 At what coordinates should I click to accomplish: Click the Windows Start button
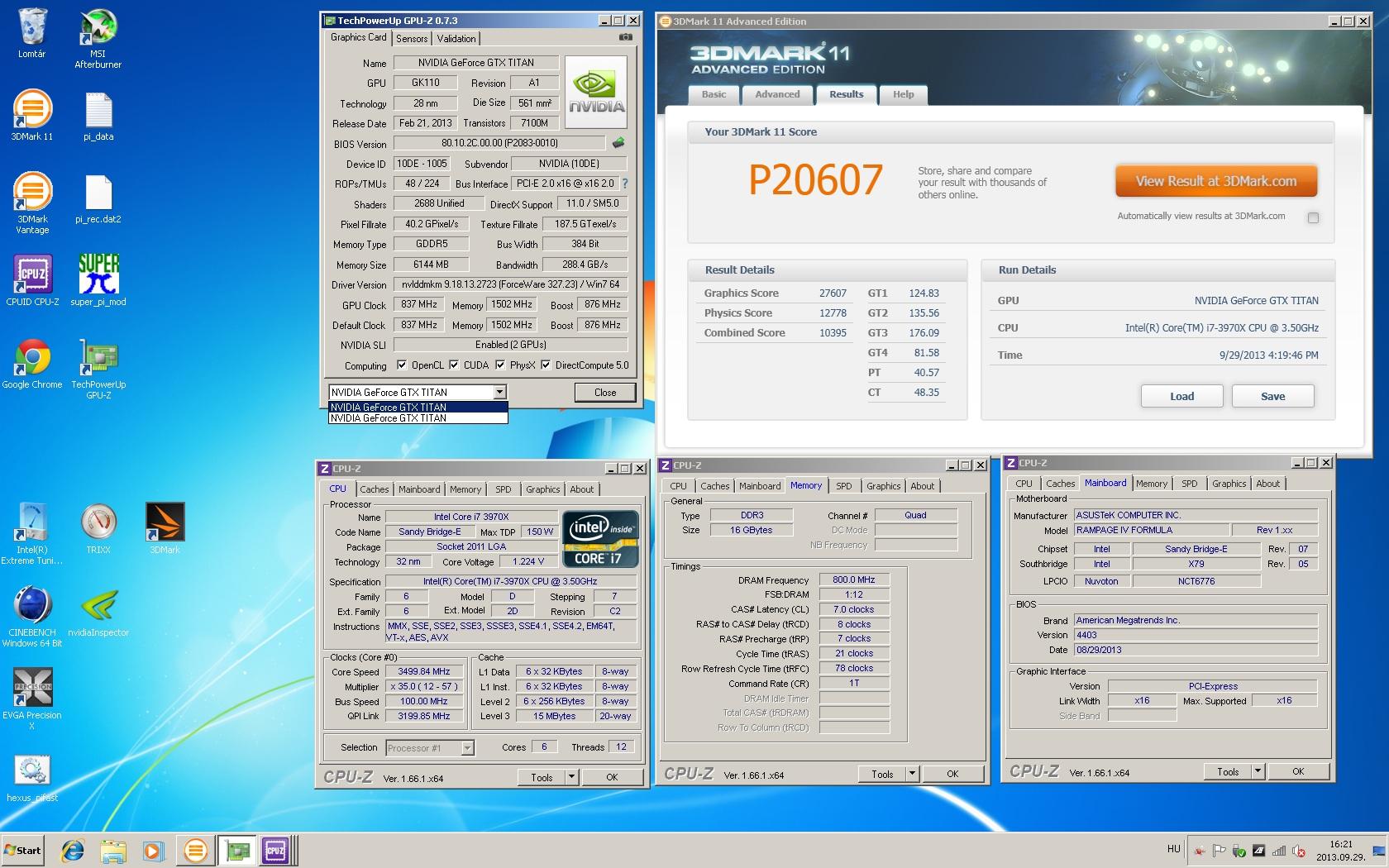pos(22,851)
